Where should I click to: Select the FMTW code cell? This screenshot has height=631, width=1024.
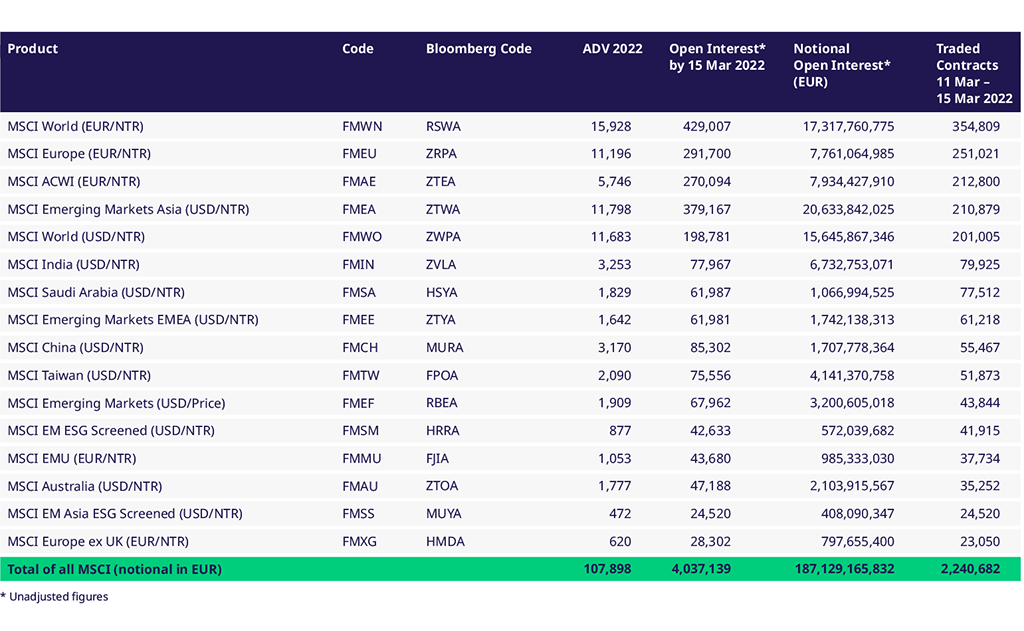click(x=362, y=375)
